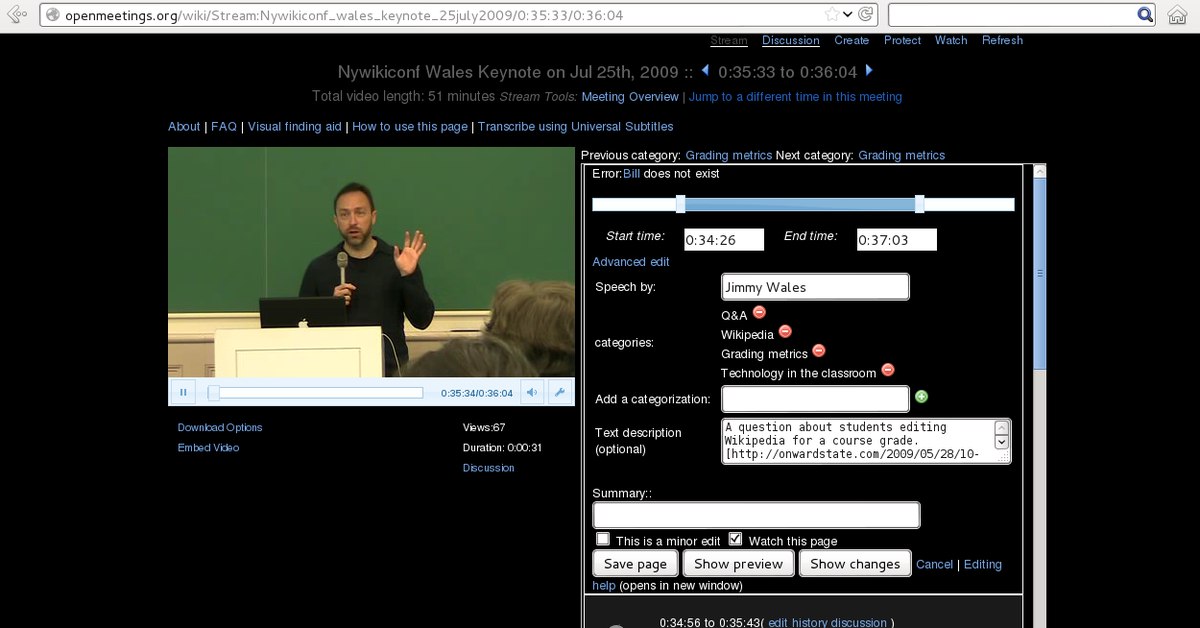The height and width of the screenshot is (628, 1200).
Task: Click the video frame of Jimmy Wales
Action: pyautogui.click(x=371, y=263)
